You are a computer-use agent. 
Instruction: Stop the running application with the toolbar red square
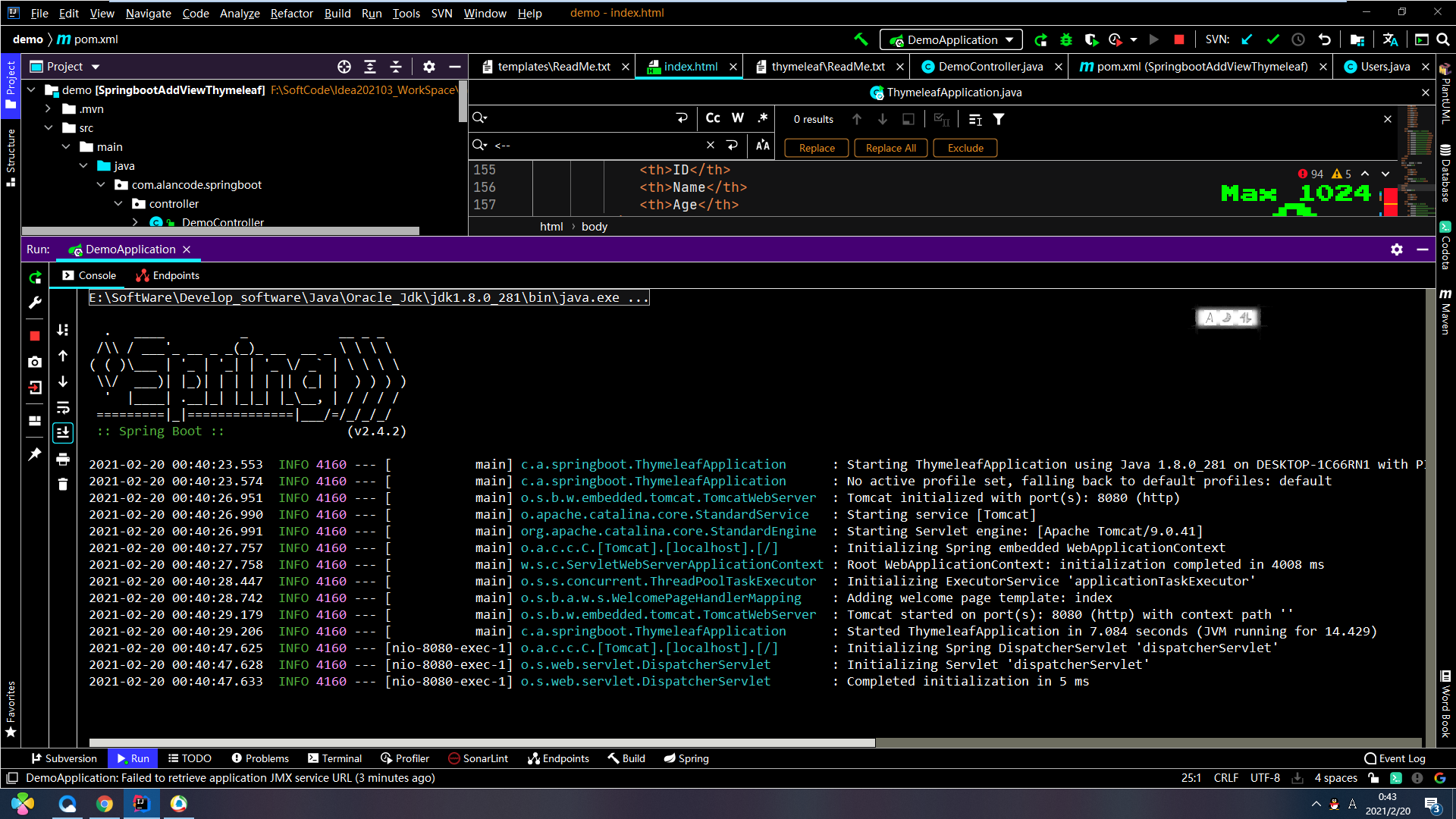[1178, 39]
